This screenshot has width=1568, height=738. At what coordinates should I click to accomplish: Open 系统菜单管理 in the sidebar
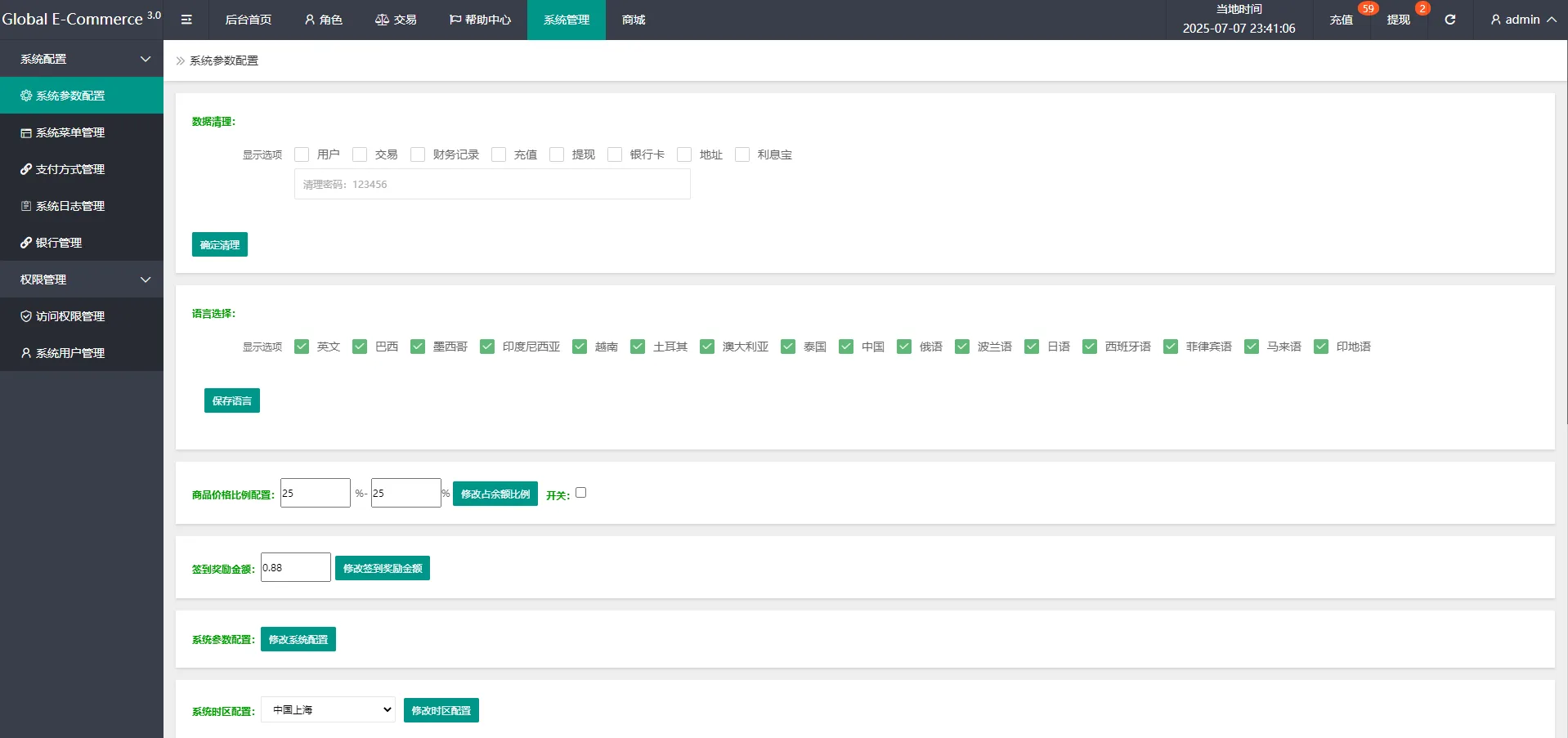[x=70, y=132]
